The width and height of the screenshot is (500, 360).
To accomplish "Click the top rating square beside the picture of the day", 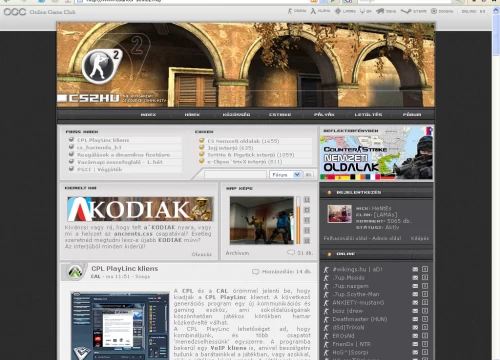I will coord(307,200).
